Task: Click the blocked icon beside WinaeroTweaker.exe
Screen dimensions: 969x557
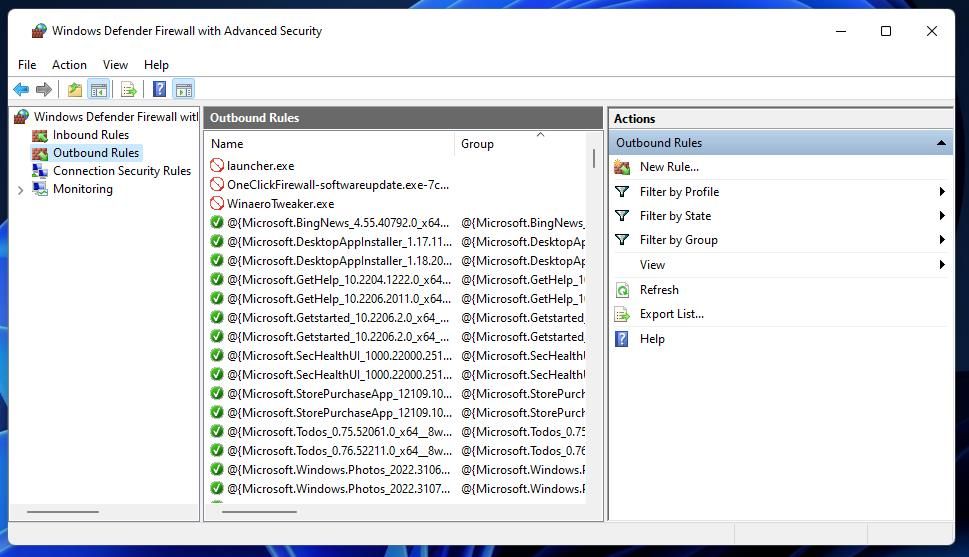Action: pos(217,203)
